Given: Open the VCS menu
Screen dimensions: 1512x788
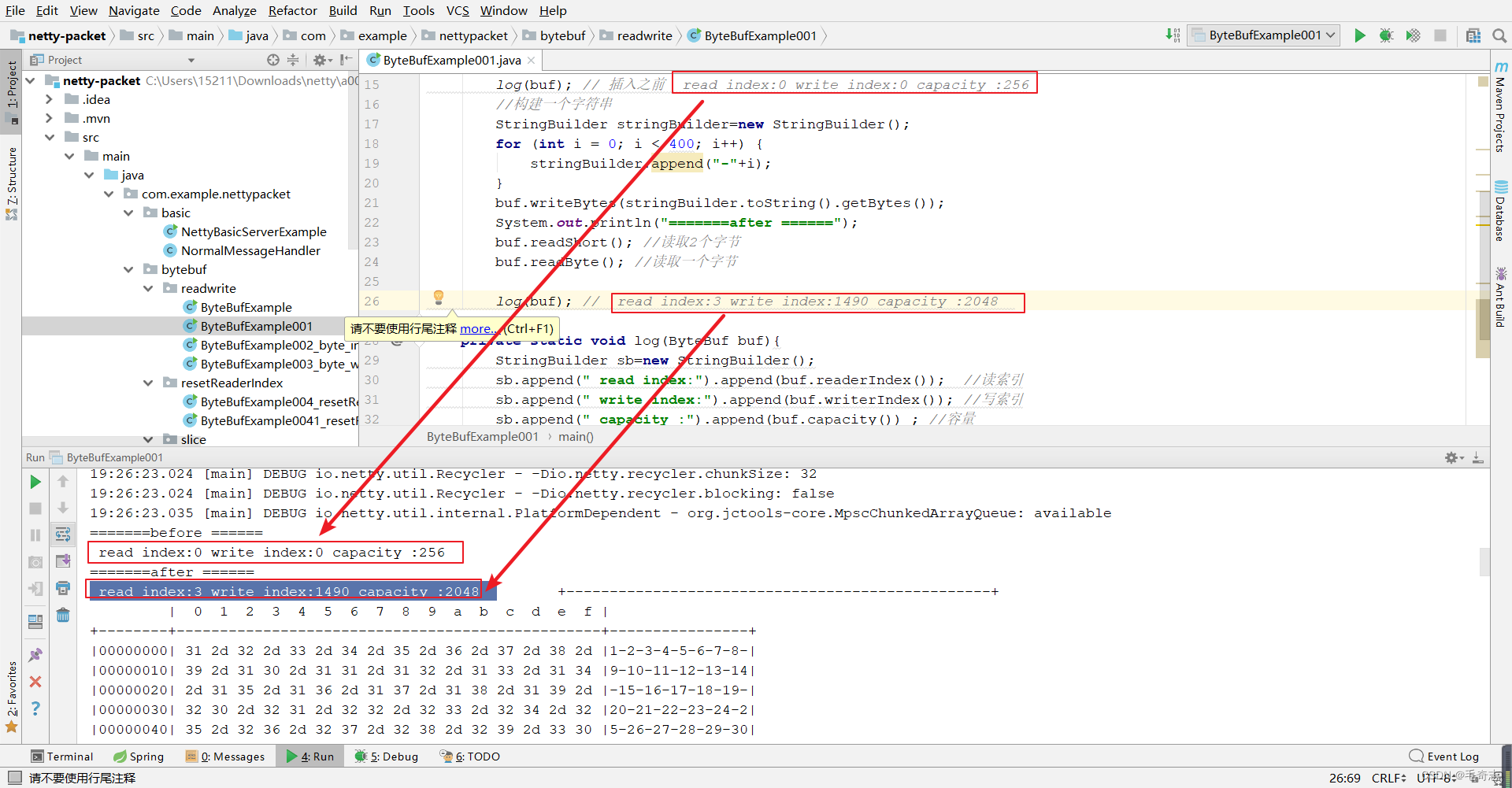Looking at the screenshot, I should coord(458,10).
